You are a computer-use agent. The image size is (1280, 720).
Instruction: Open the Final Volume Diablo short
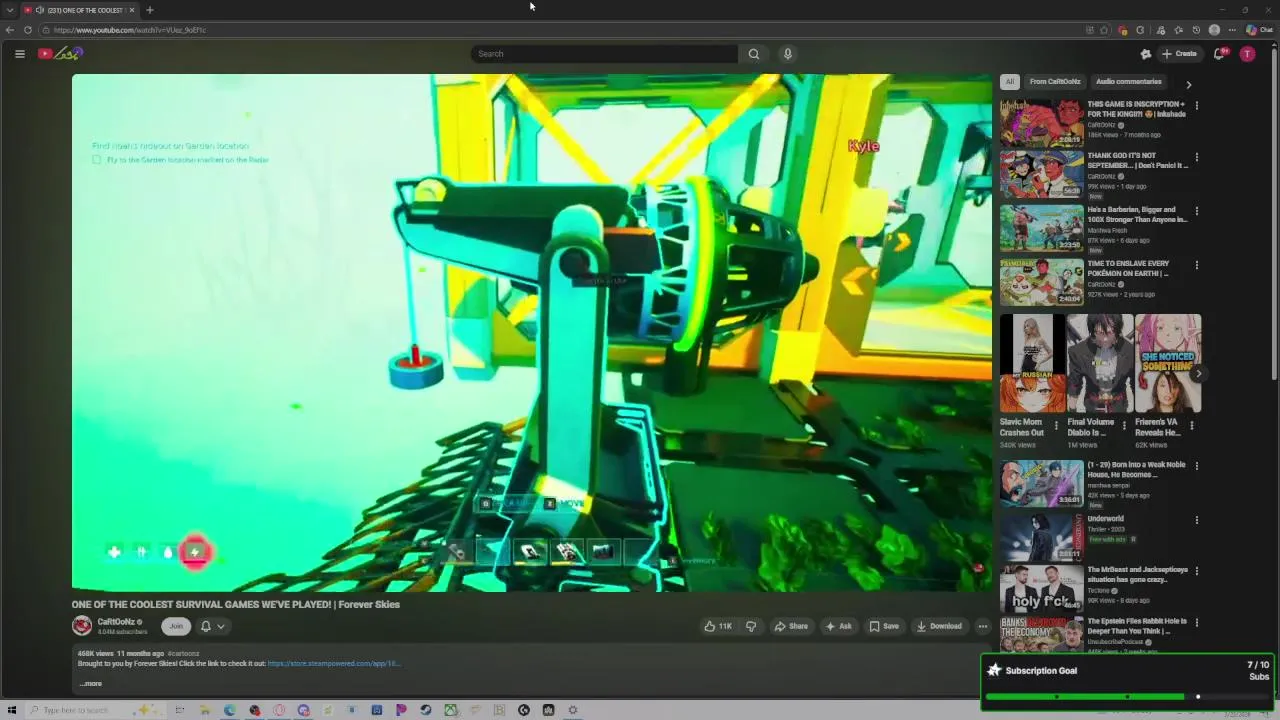click(x=1100, y=363)
